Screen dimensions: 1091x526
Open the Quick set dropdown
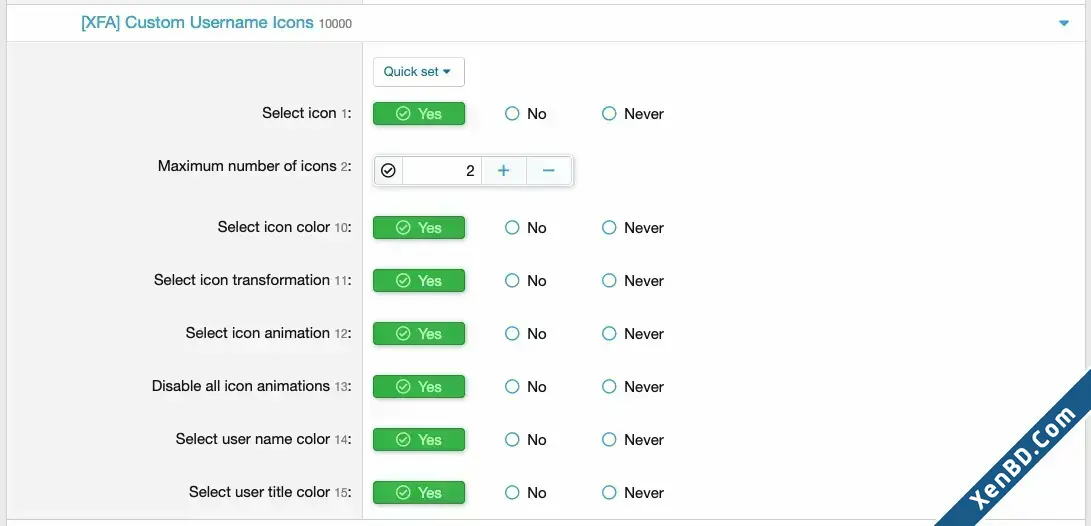(x=418, y=72)
